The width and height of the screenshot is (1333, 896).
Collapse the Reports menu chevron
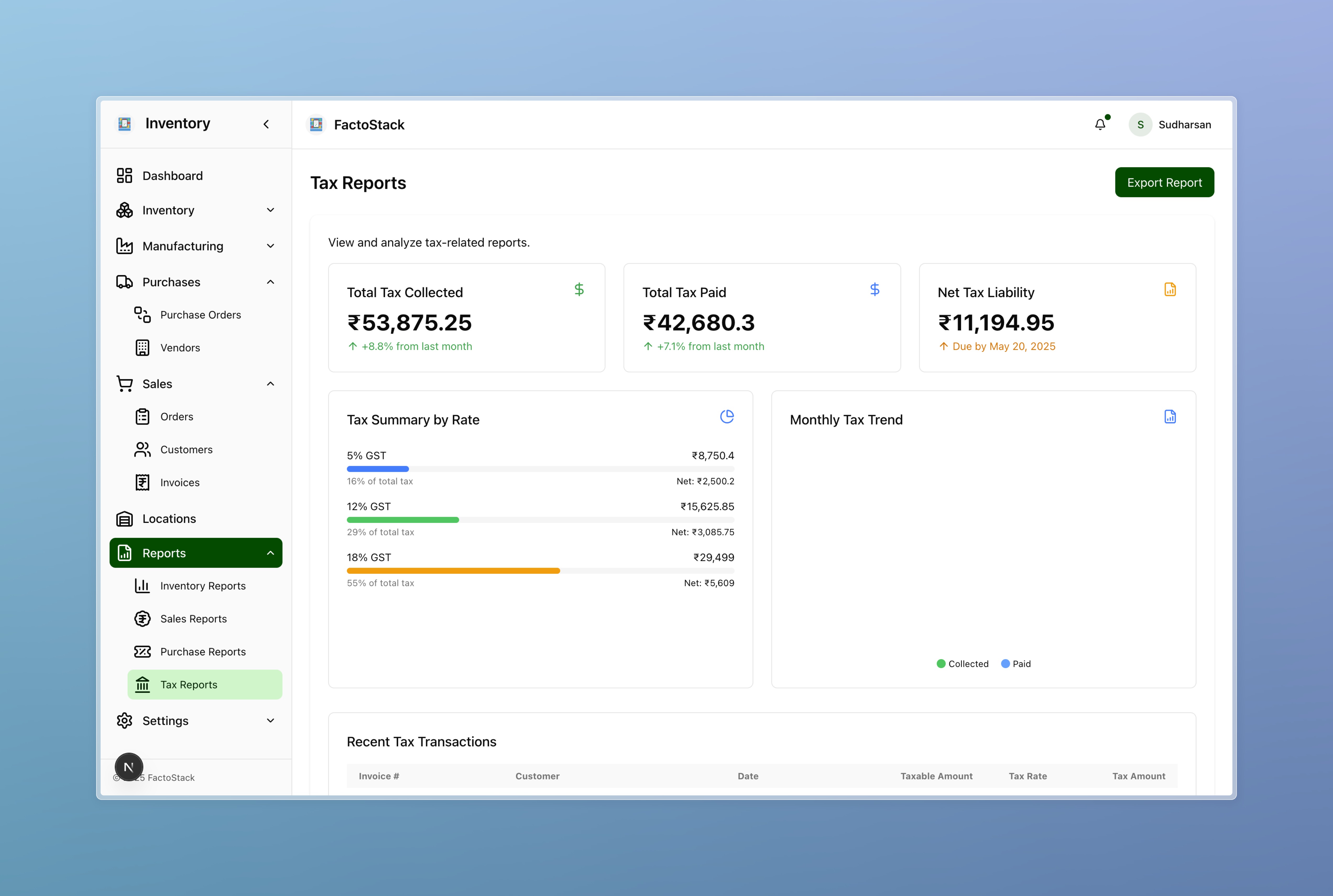[x=271, y=553]
